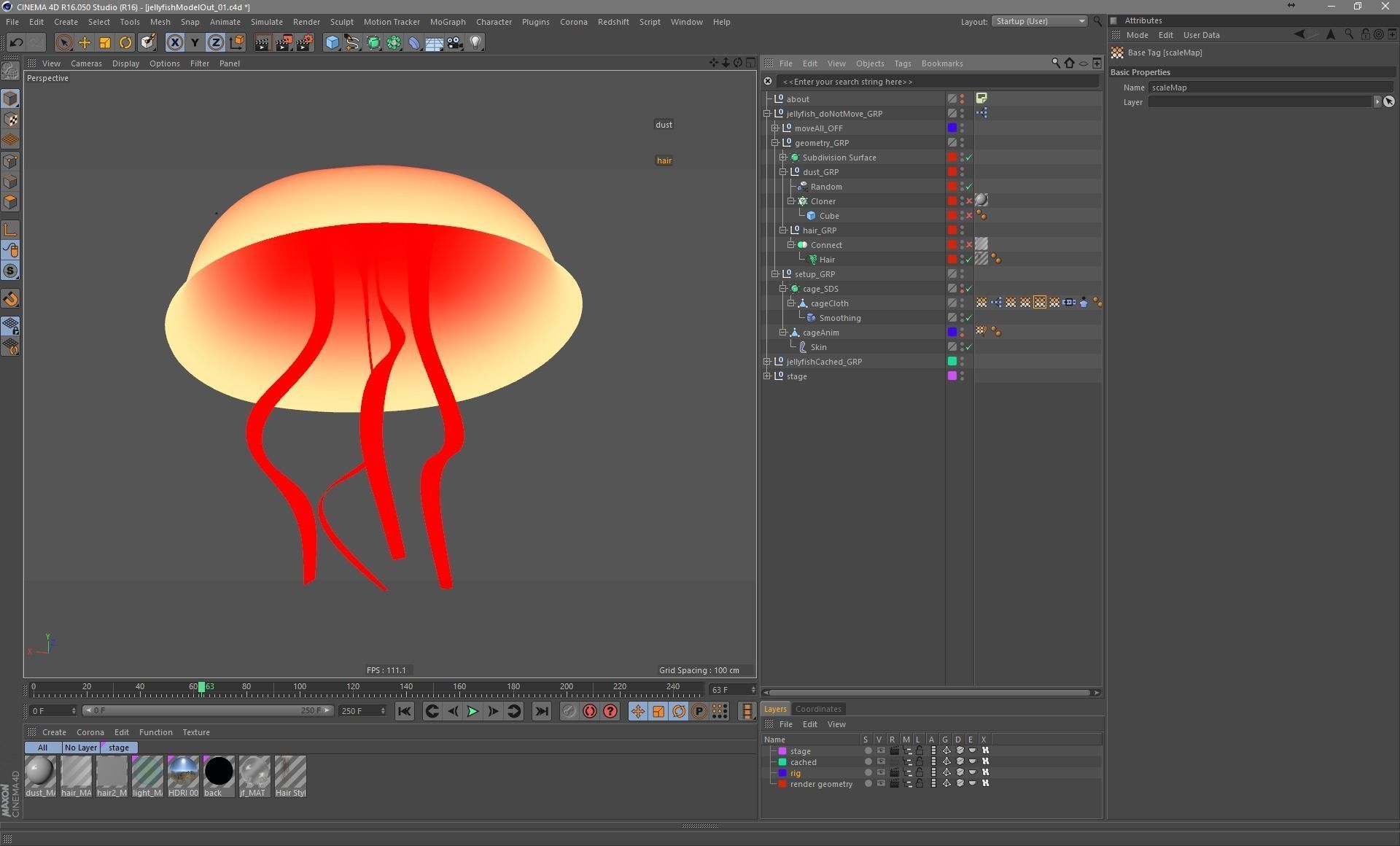Toggle Point Level Animation dots icon
1400x846 pixels.
[720, 711]
